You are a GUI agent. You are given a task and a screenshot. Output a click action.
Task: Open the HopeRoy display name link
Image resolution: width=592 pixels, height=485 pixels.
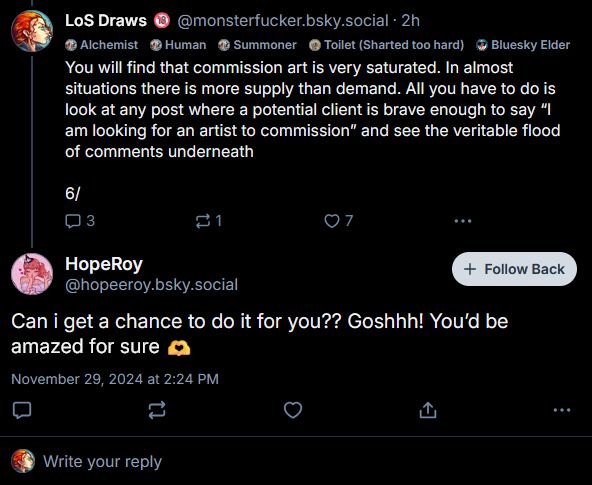pyautogui.click(x=104, y=264)
